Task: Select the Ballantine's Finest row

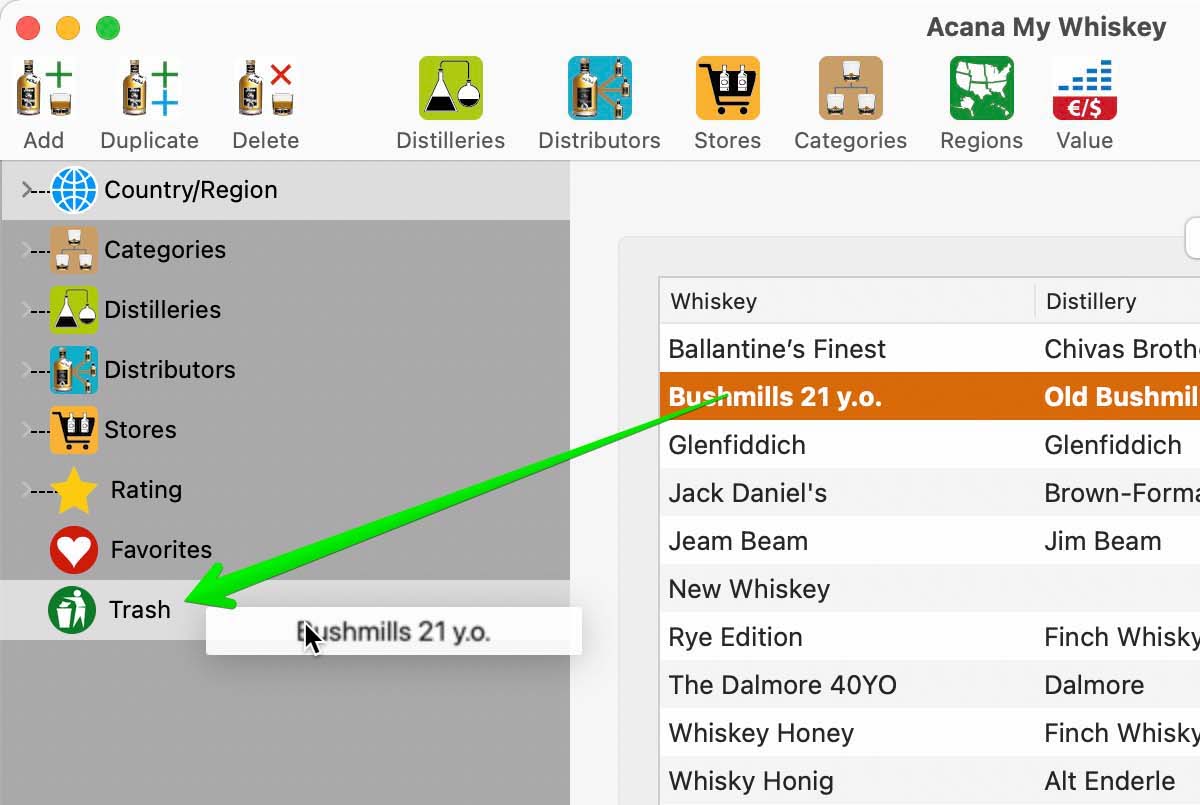Action: (x=930, y=349)
